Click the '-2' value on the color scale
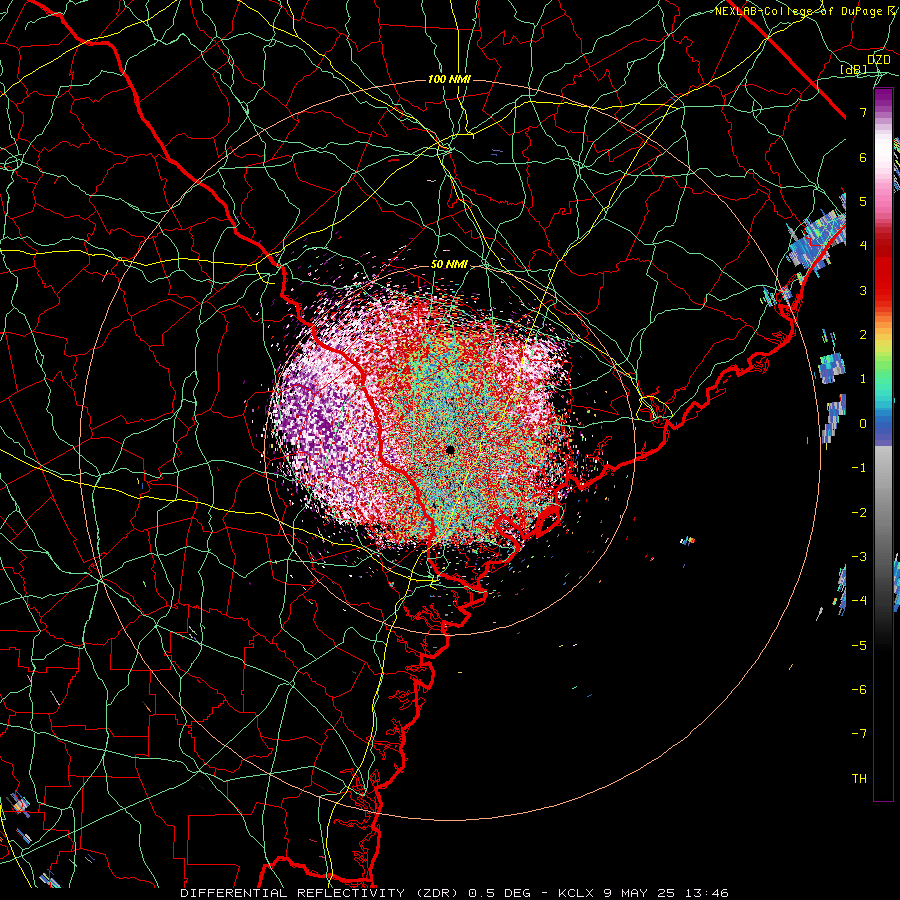The width and height of the screenshot is (900, 900). click(859, 513)
